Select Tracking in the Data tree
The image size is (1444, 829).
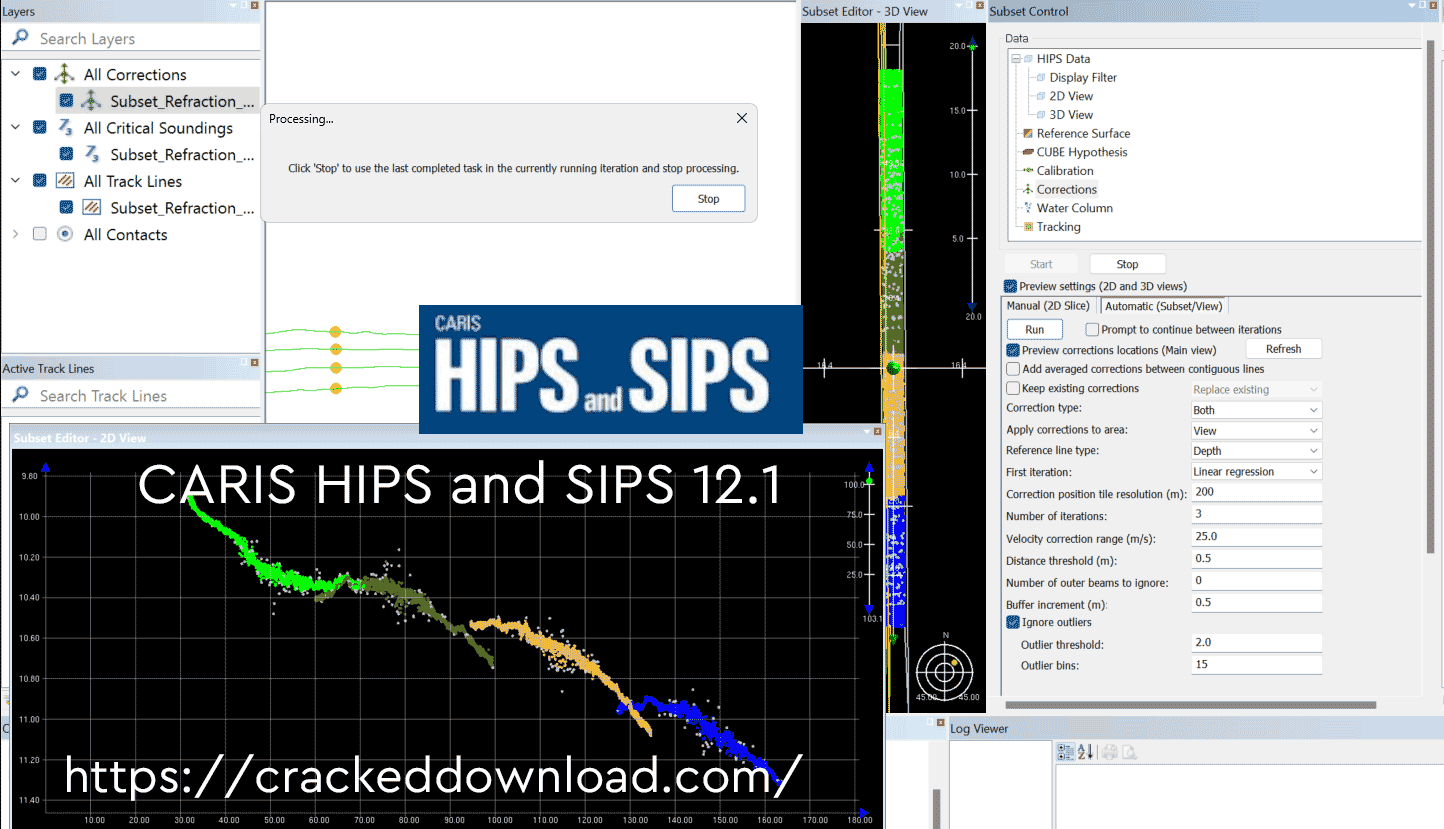pos(1059,227)
